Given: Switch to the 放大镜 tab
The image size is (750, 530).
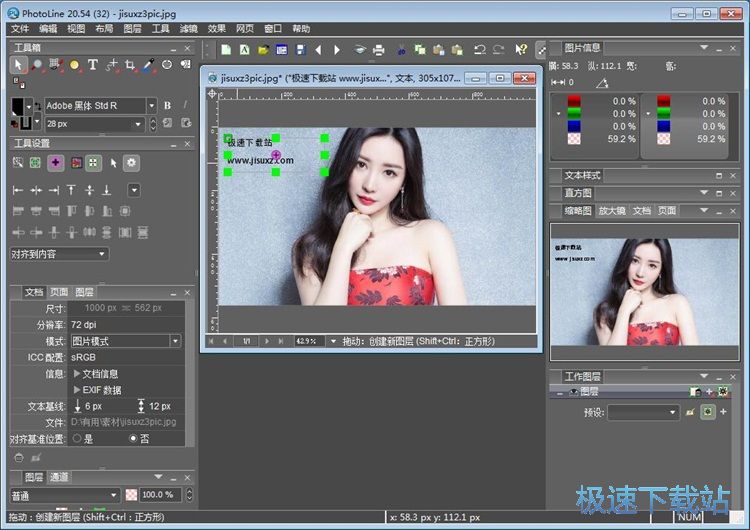Looking at the screenshot, I should point(610,211).
